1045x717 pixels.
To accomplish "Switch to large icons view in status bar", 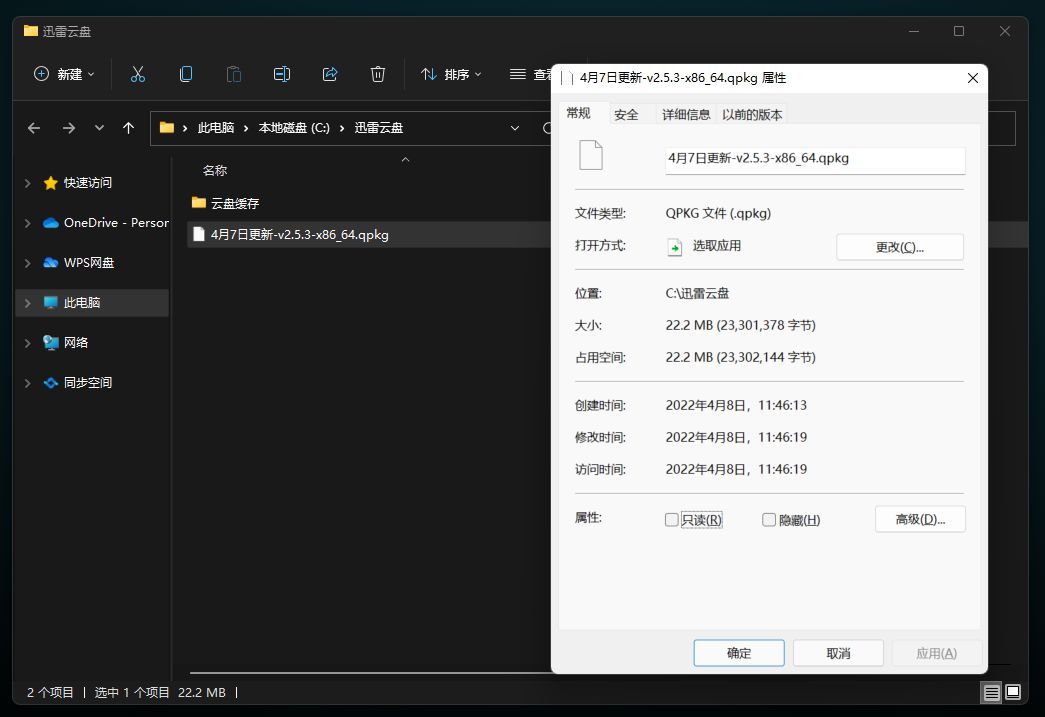I will tap(1013, 692).
